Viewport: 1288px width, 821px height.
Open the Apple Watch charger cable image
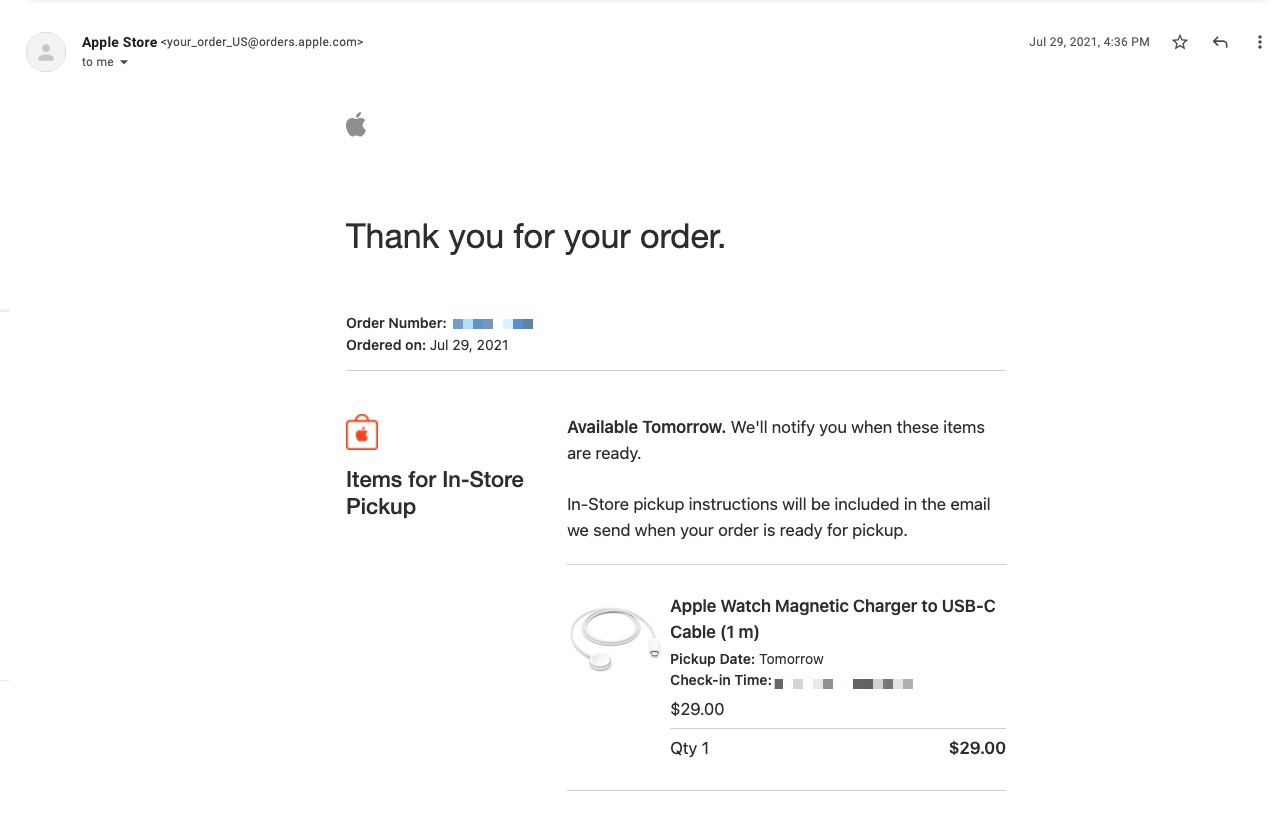point(614,637)
